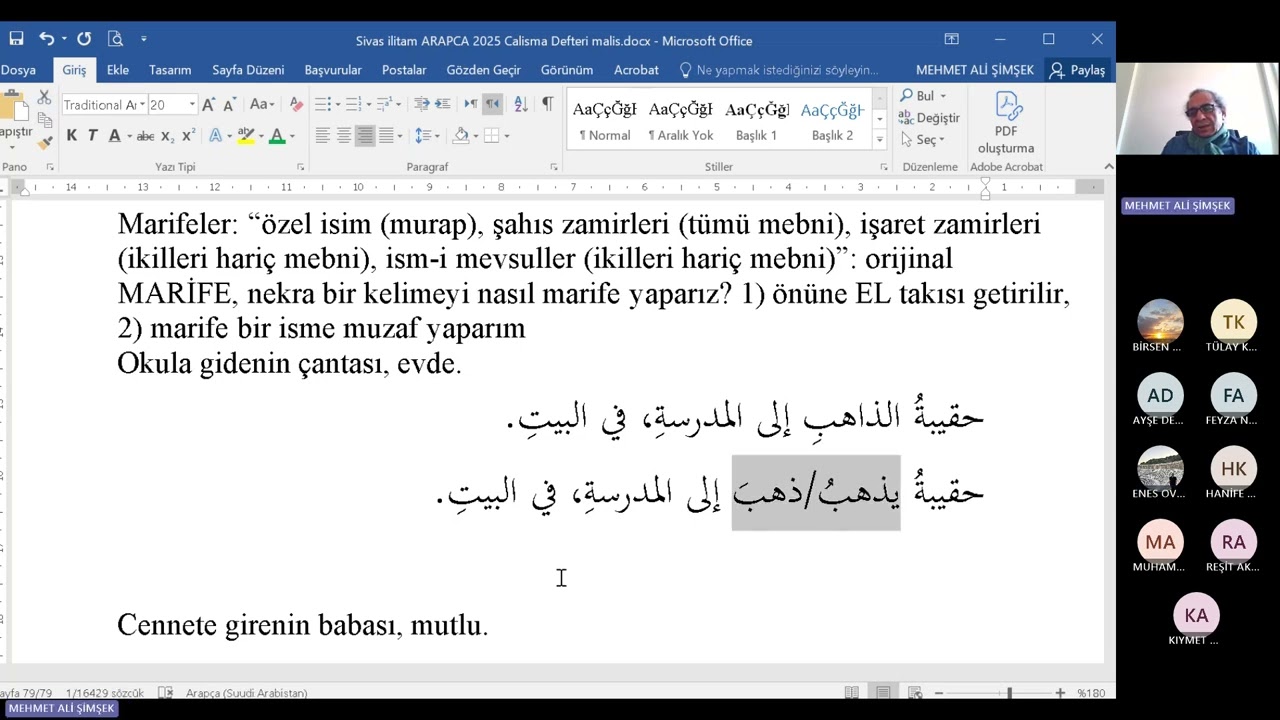Align text left
The width and height of the screenshot is (1280, 720).
coord(322,136)
